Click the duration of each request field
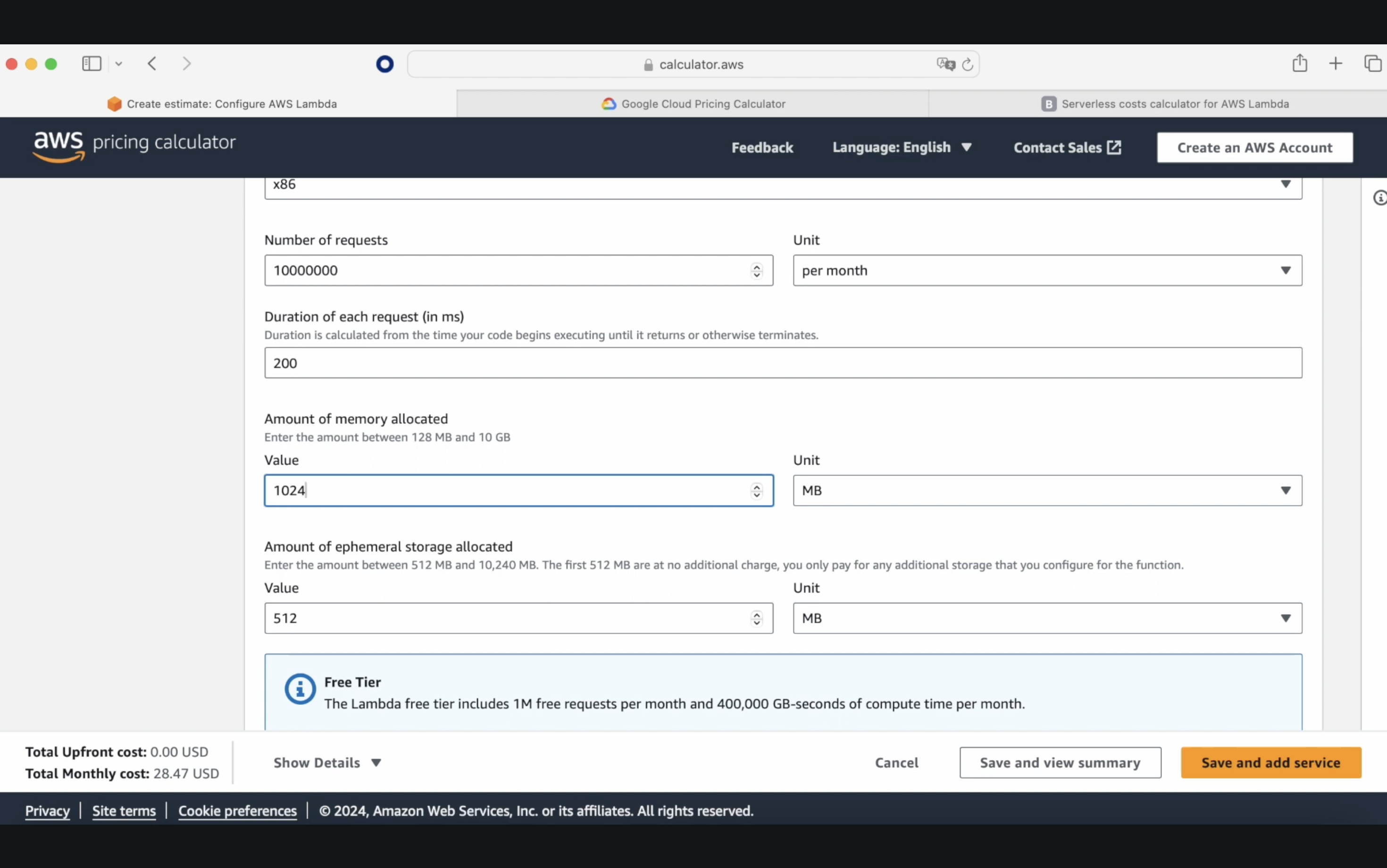Image resolution: width=1387 pixels, height=868 pixels. pyautogui.click(x=783, y=363)
